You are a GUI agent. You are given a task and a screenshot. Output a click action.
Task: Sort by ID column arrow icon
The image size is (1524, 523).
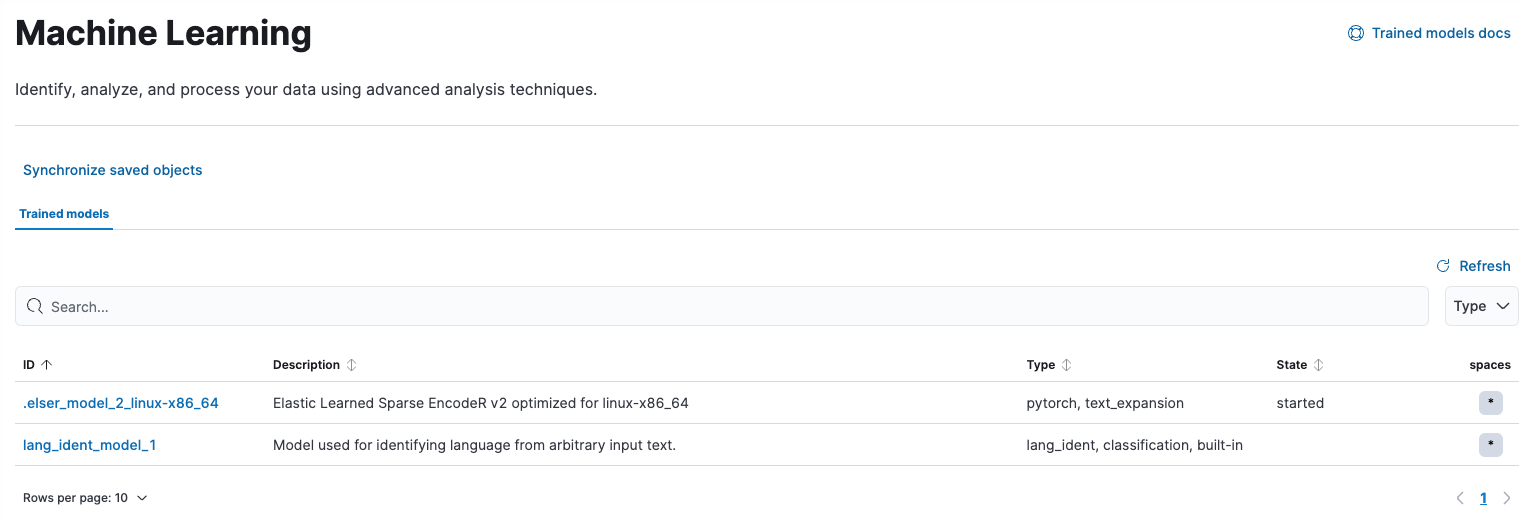47,365
